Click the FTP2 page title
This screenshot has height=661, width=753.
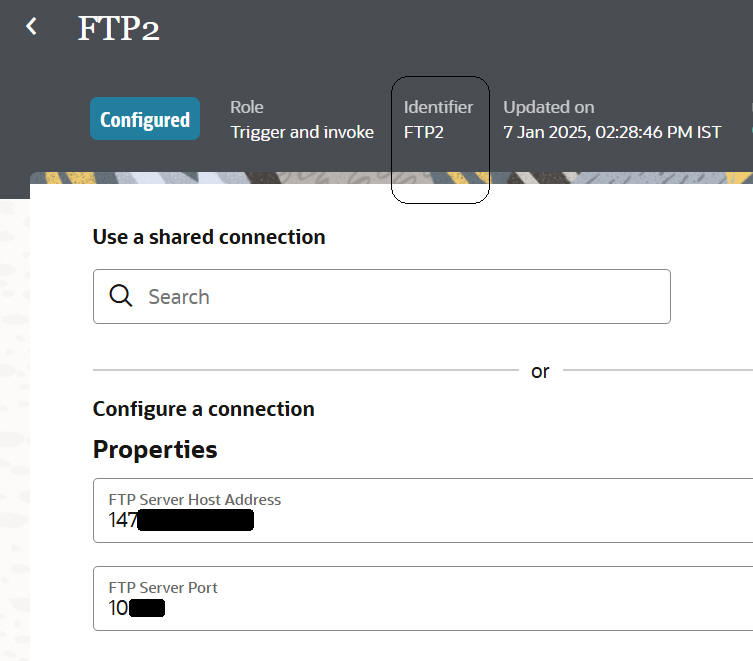pos(119,29)
